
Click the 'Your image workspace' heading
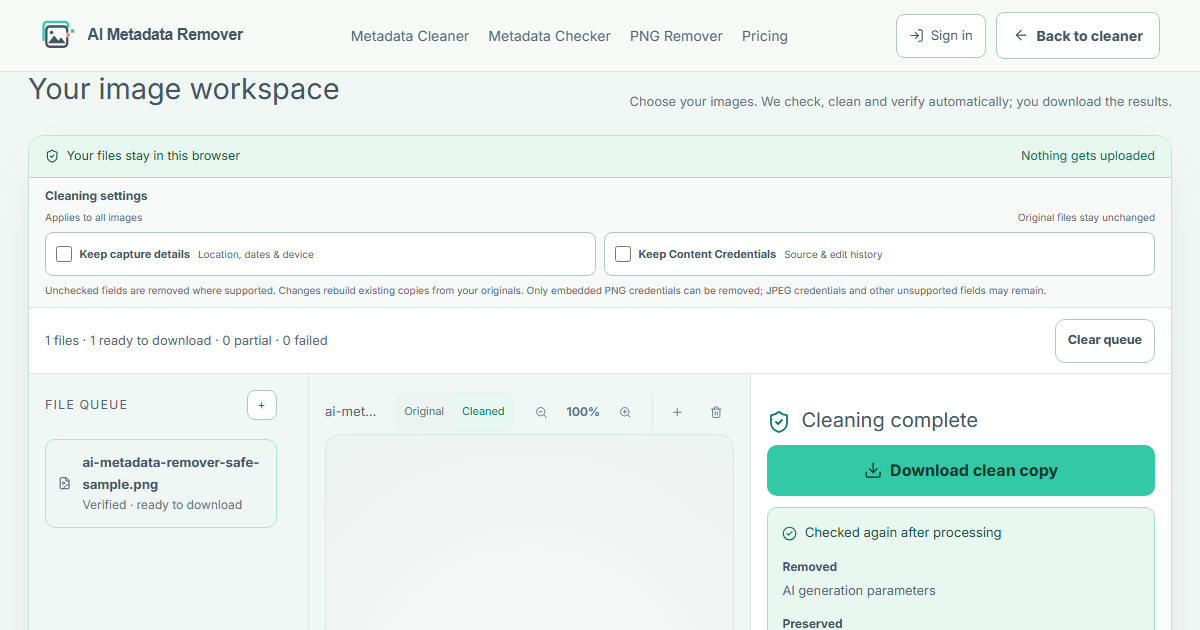pyautogui.click(x=184, y=89)
